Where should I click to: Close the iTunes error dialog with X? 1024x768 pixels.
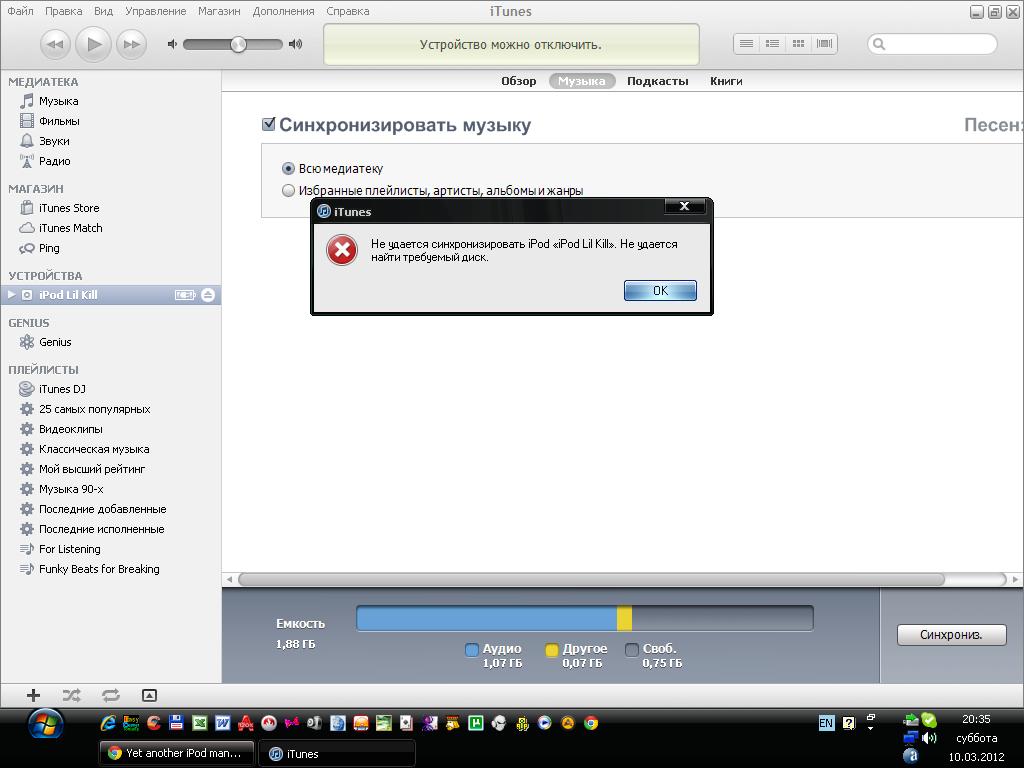[684, 206]
